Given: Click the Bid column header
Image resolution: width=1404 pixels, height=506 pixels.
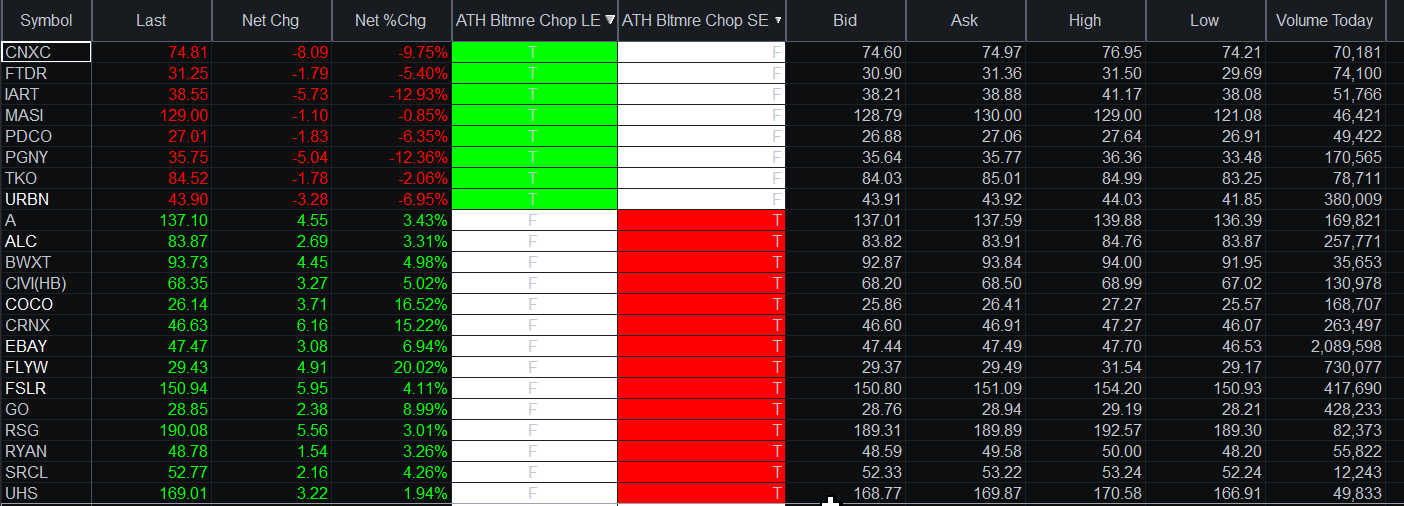Looking at the screenshot, I should [x=846, y=20].
